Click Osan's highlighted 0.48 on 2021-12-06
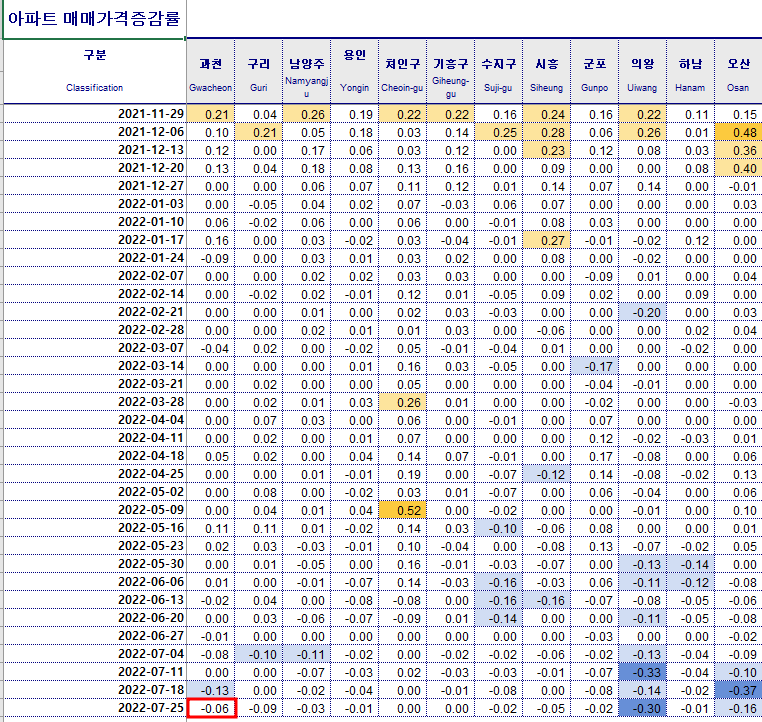This screenshot has width=762, height=722. (x=738, y=132)
